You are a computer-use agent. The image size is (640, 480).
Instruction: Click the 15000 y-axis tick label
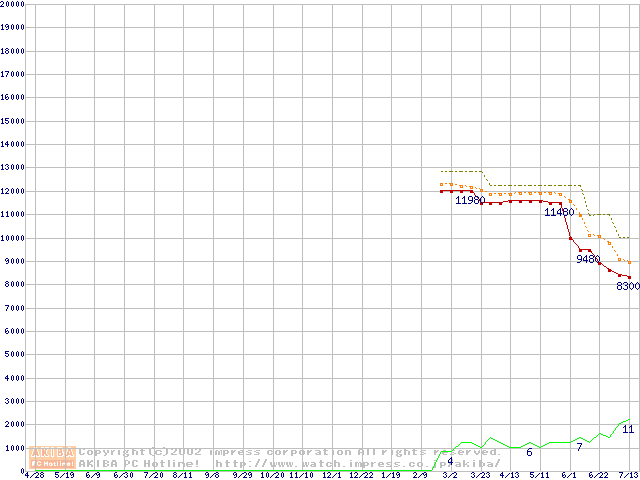12,121
